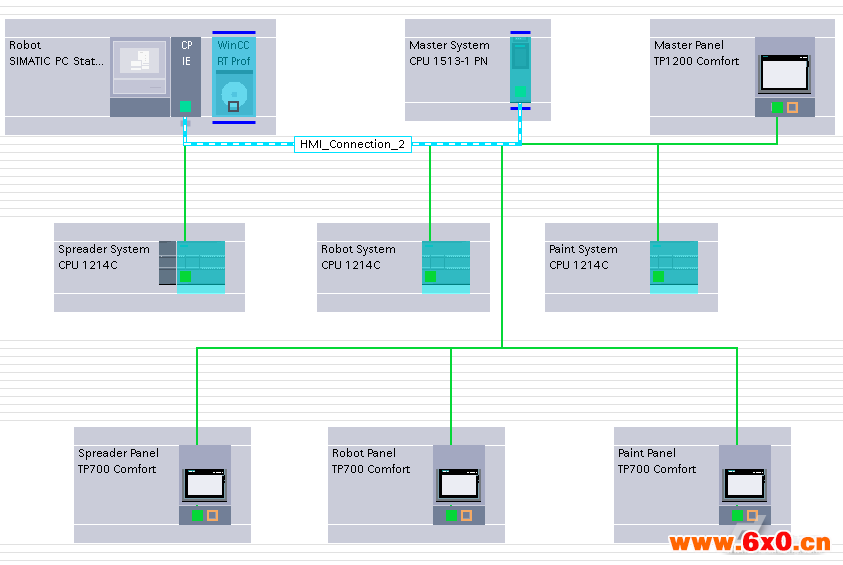This screenshot has width=843, height=565.
Task: Select the Master System CPU 1513-1 PN icon
Action: coord(520,69)
